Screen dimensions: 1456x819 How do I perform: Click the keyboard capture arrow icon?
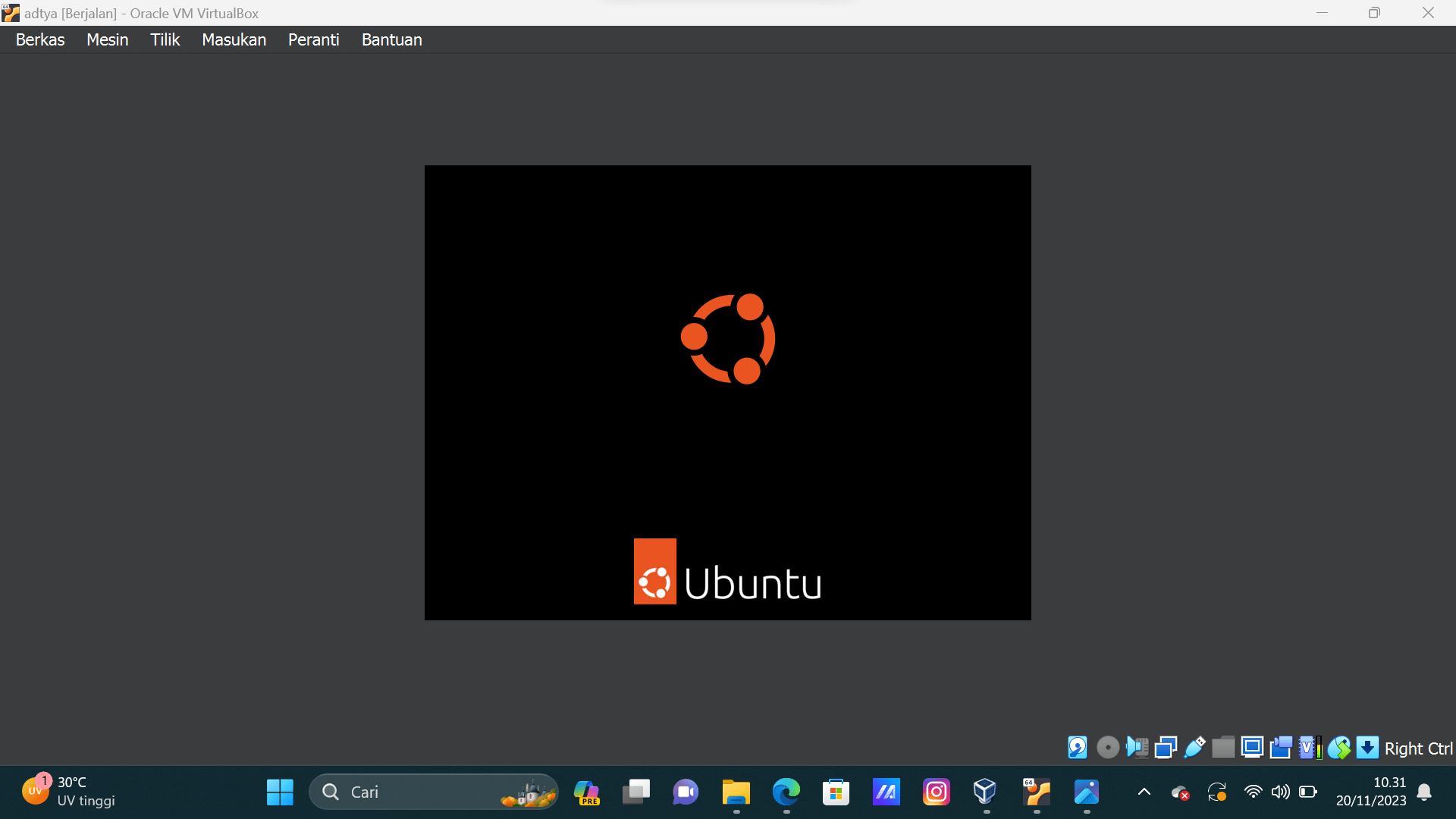pyautogui.click(x=1367, y=748)
